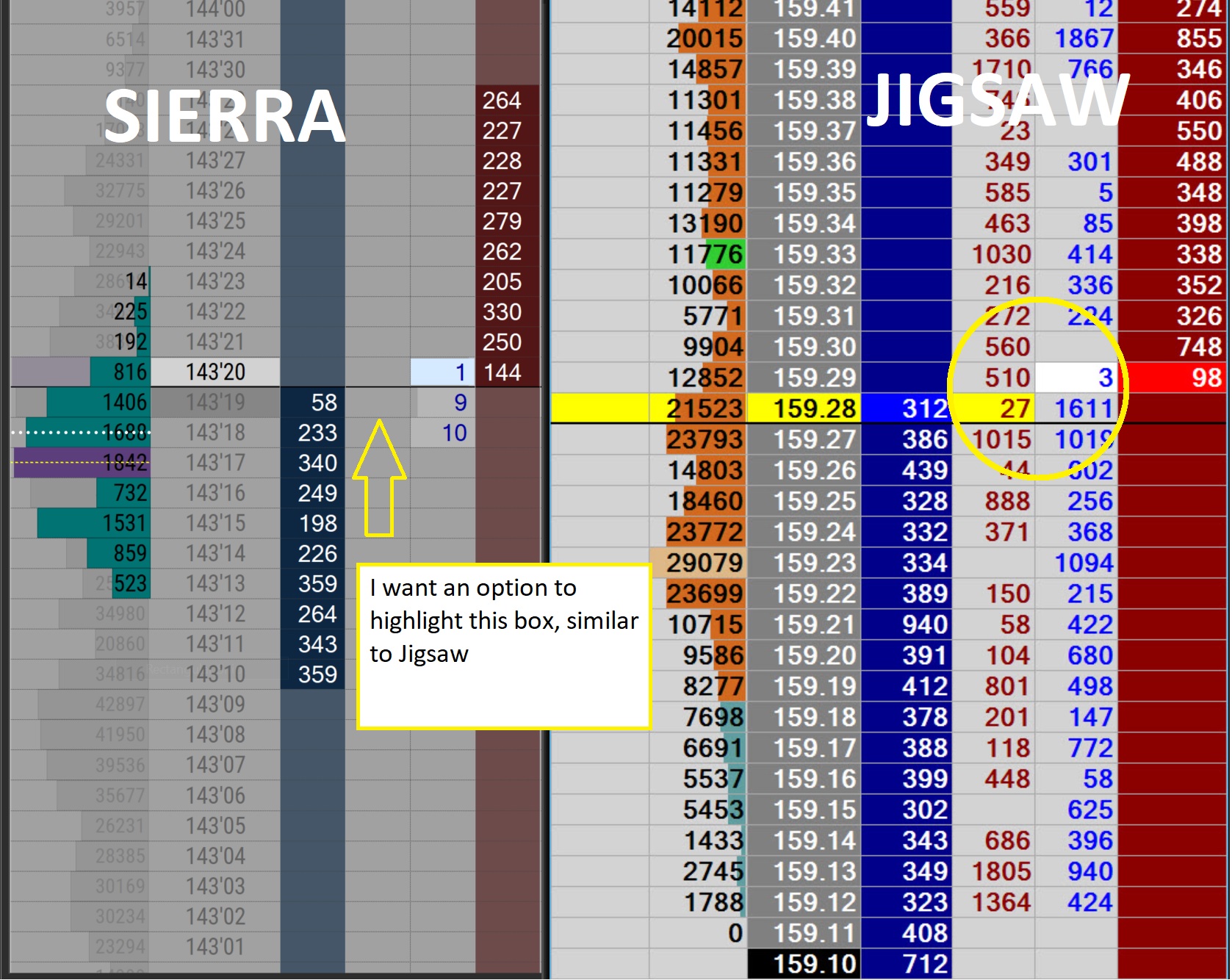This screenshot has height=980, width=1232.
Task: Click volume 816 in the Sierra profile
Action: tap(120, 372)
